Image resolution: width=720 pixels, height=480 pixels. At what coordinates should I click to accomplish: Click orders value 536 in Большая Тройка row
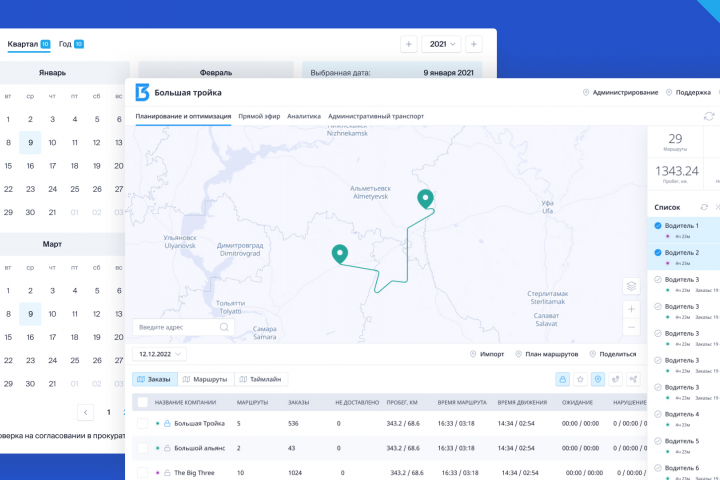(x=293, y=424)
